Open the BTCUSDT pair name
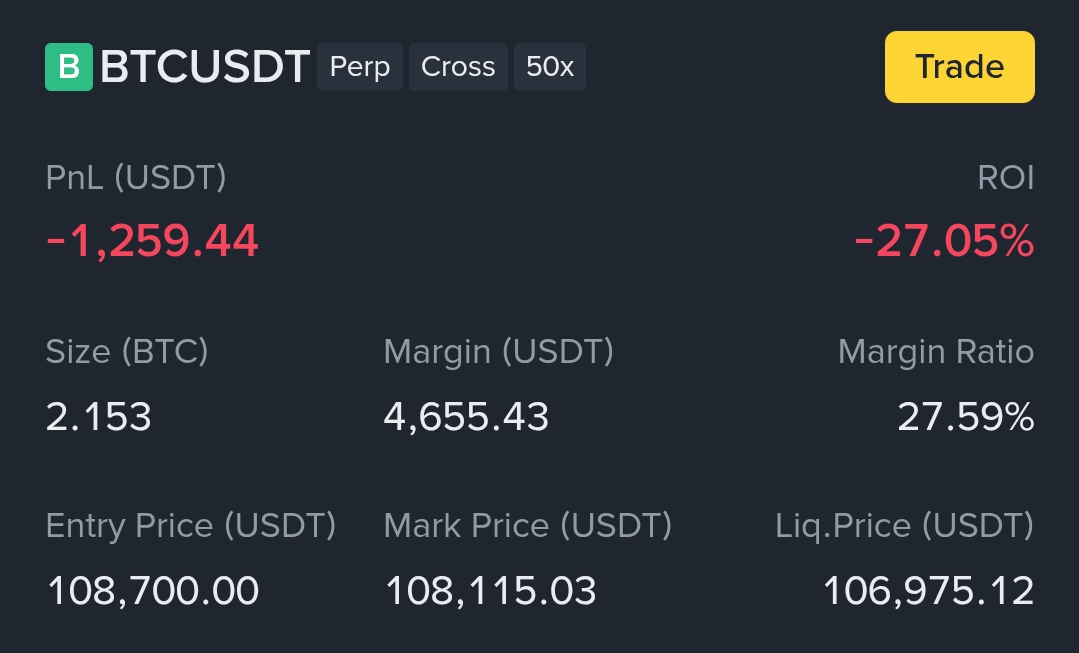This screenshot has height=653, width=1079. pyautogui.click(x=205, y=67)
